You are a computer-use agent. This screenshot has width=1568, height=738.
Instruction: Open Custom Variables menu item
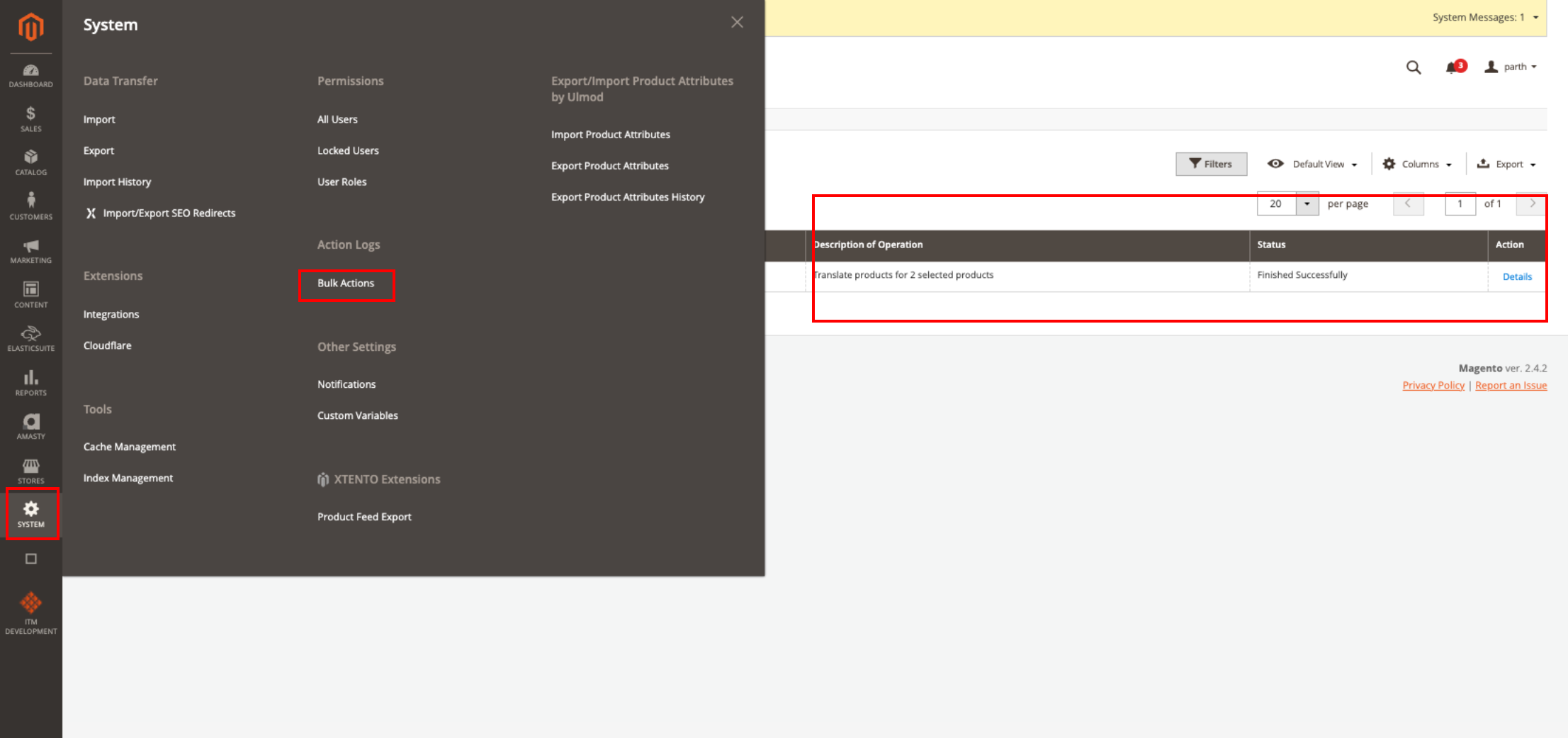(x=357, y=416)
